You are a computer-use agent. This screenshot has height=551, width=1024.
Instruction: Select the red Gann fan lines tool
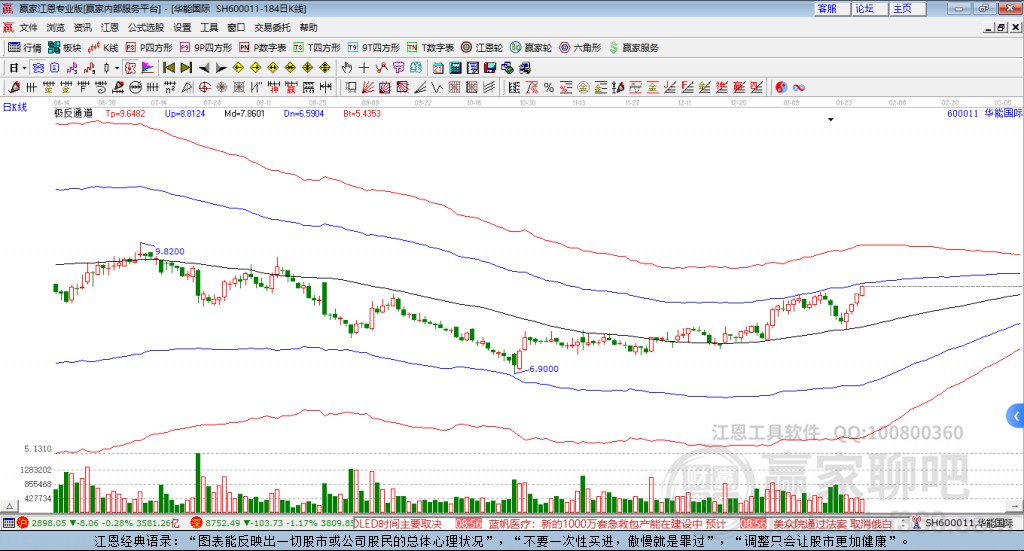pos(368,87)
